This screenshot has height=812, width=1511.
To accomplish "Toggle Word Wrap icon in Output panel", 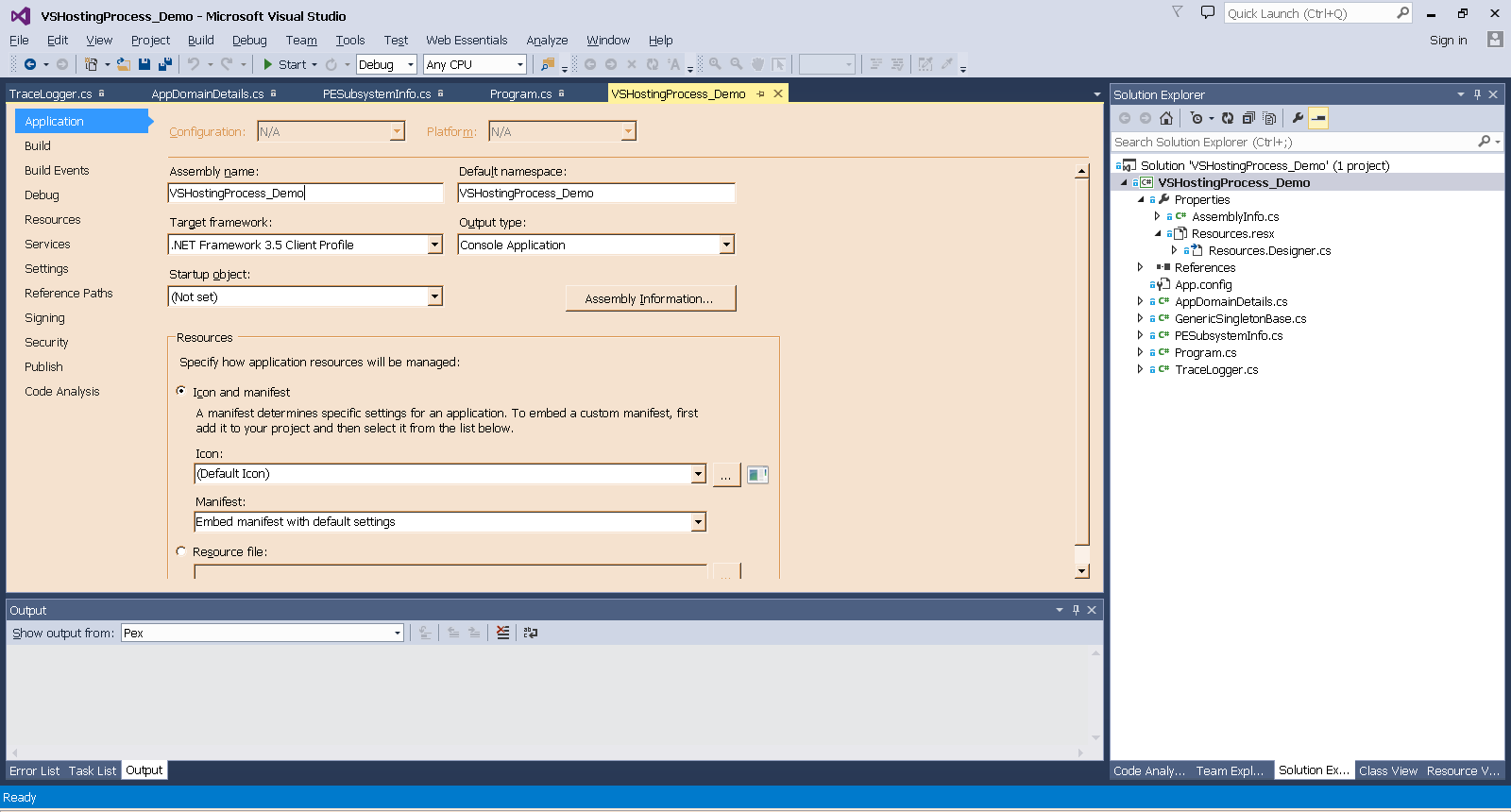I will click(531, 633).
